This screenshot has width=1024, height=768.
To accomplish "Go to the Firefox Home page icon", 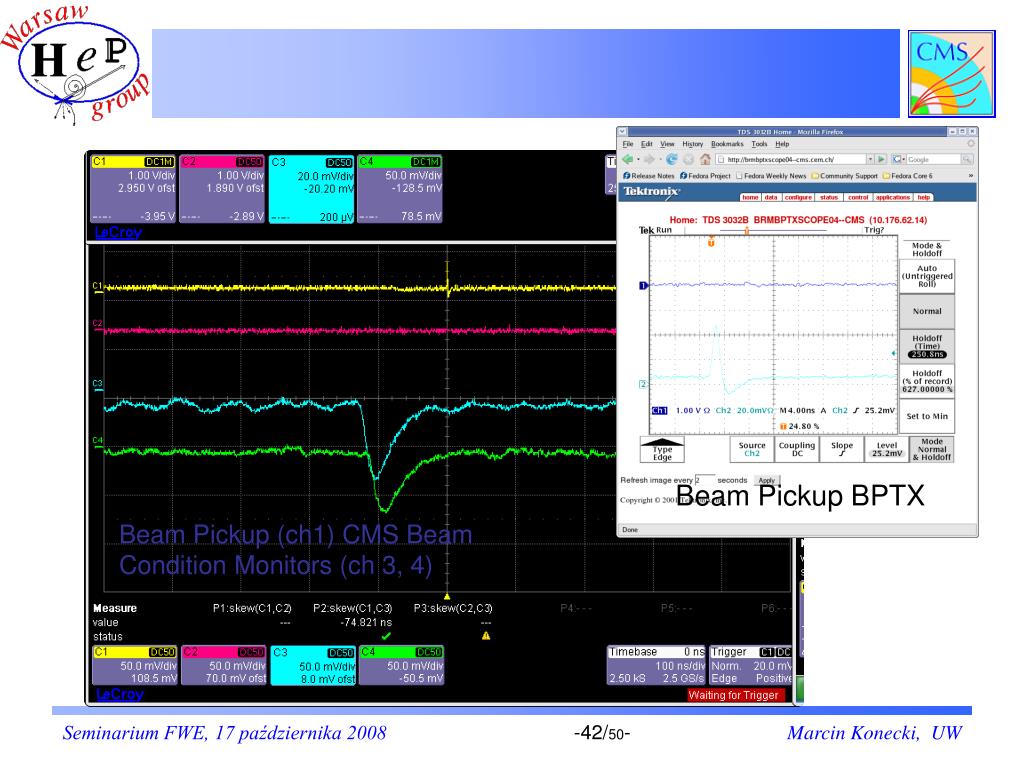I will click(x=705, y=159).
